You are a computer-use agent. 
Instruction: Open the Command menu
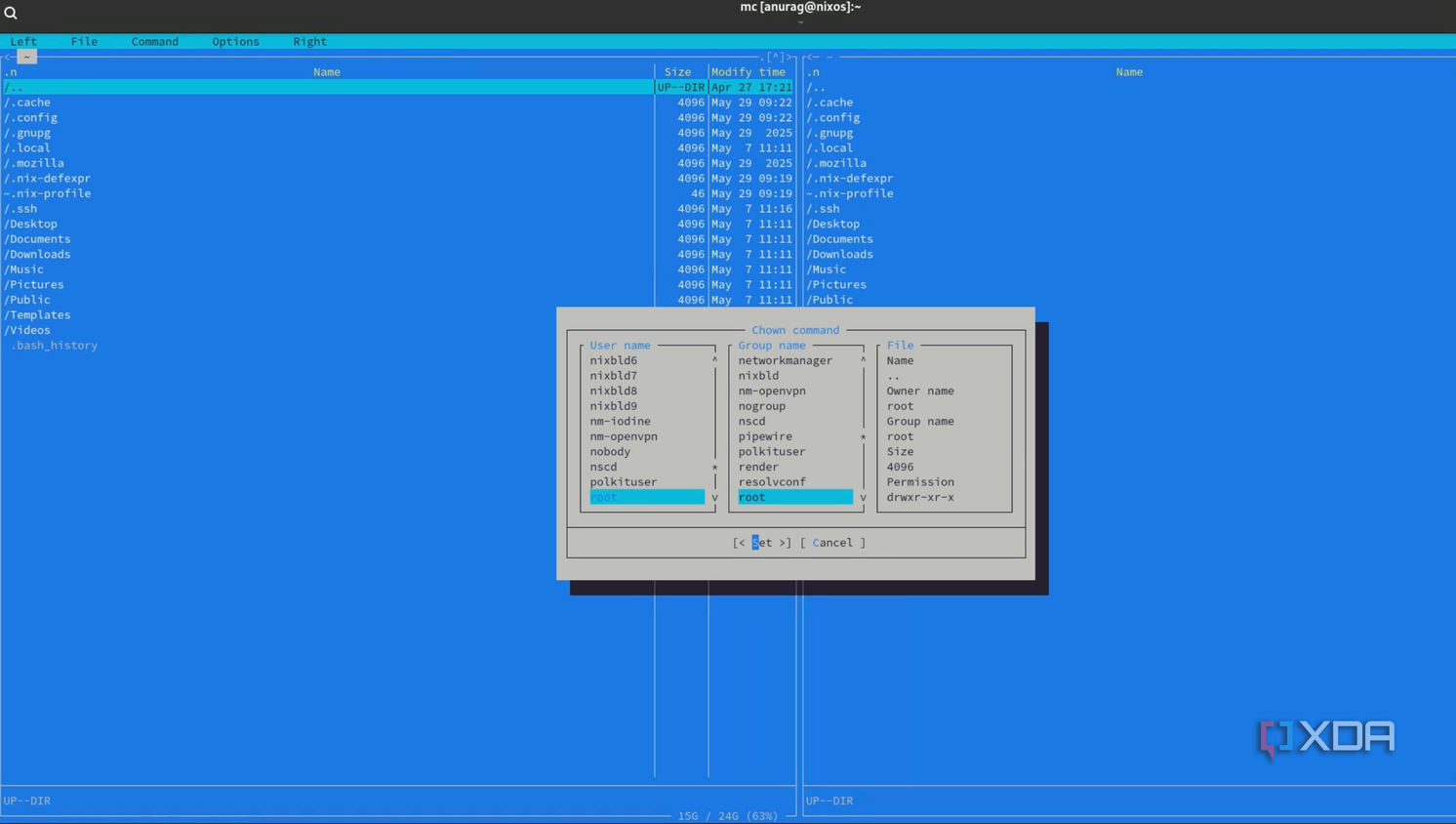pyautogui.click(x=155, y=42)
